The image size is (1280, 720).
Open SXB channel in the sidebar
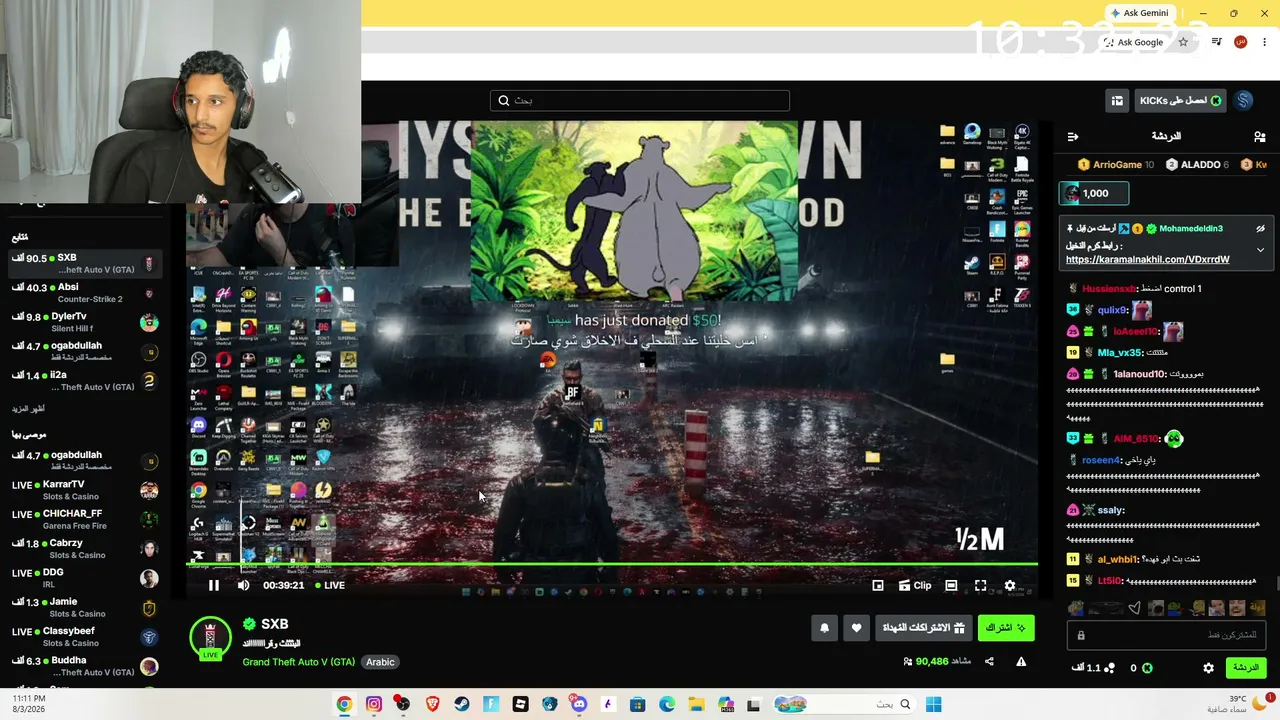[x=85, y=264]
